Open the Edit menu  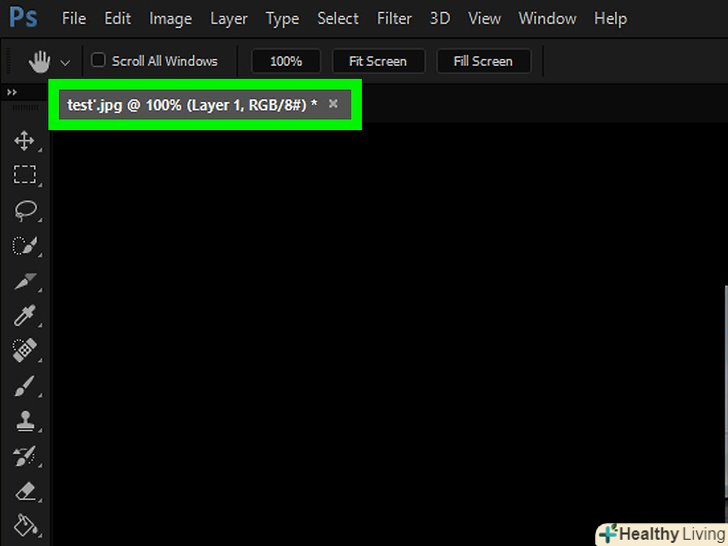(x=117, y=19)
